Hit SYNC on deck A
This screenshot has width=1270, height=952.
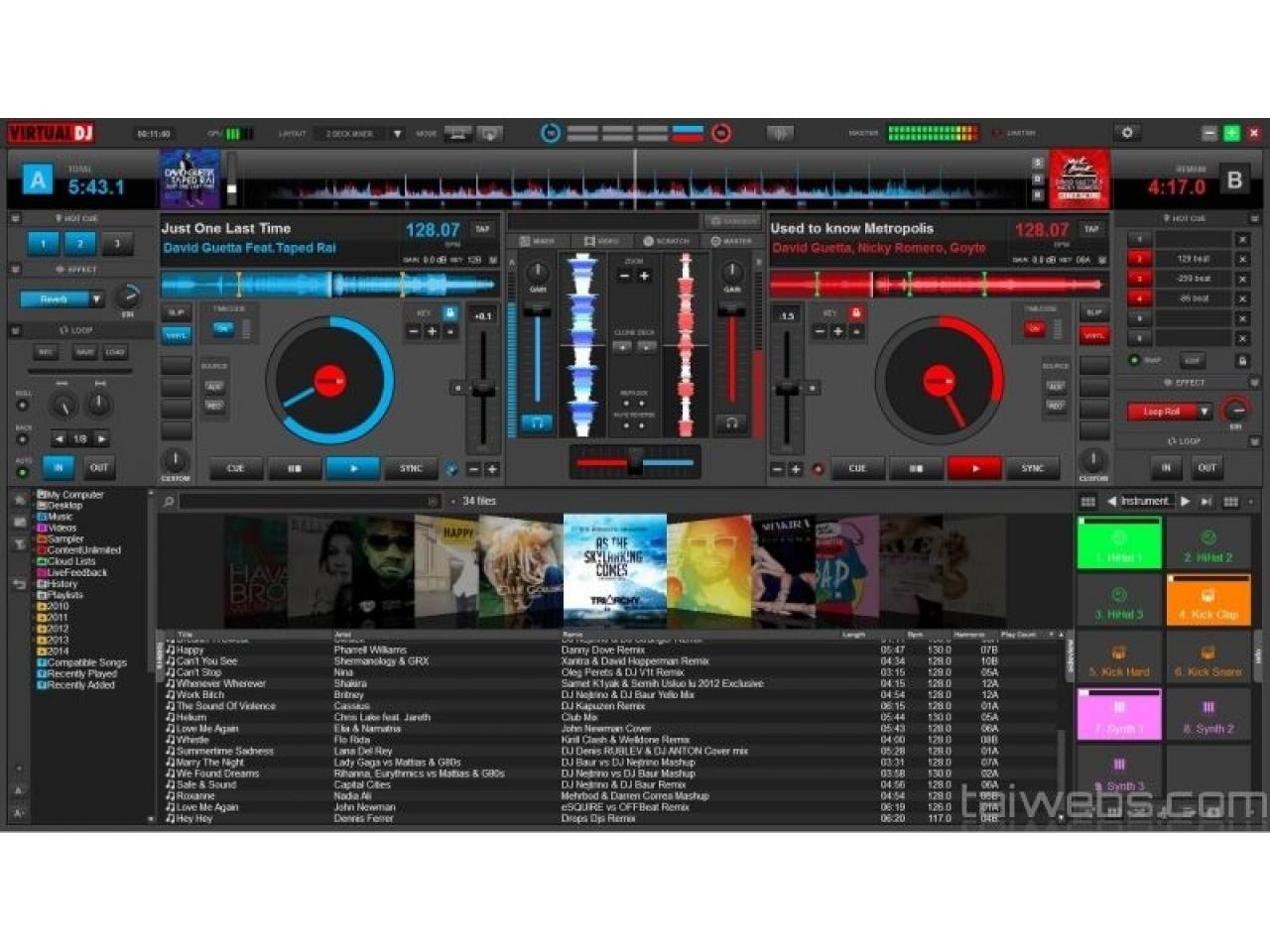coord(411,468)
